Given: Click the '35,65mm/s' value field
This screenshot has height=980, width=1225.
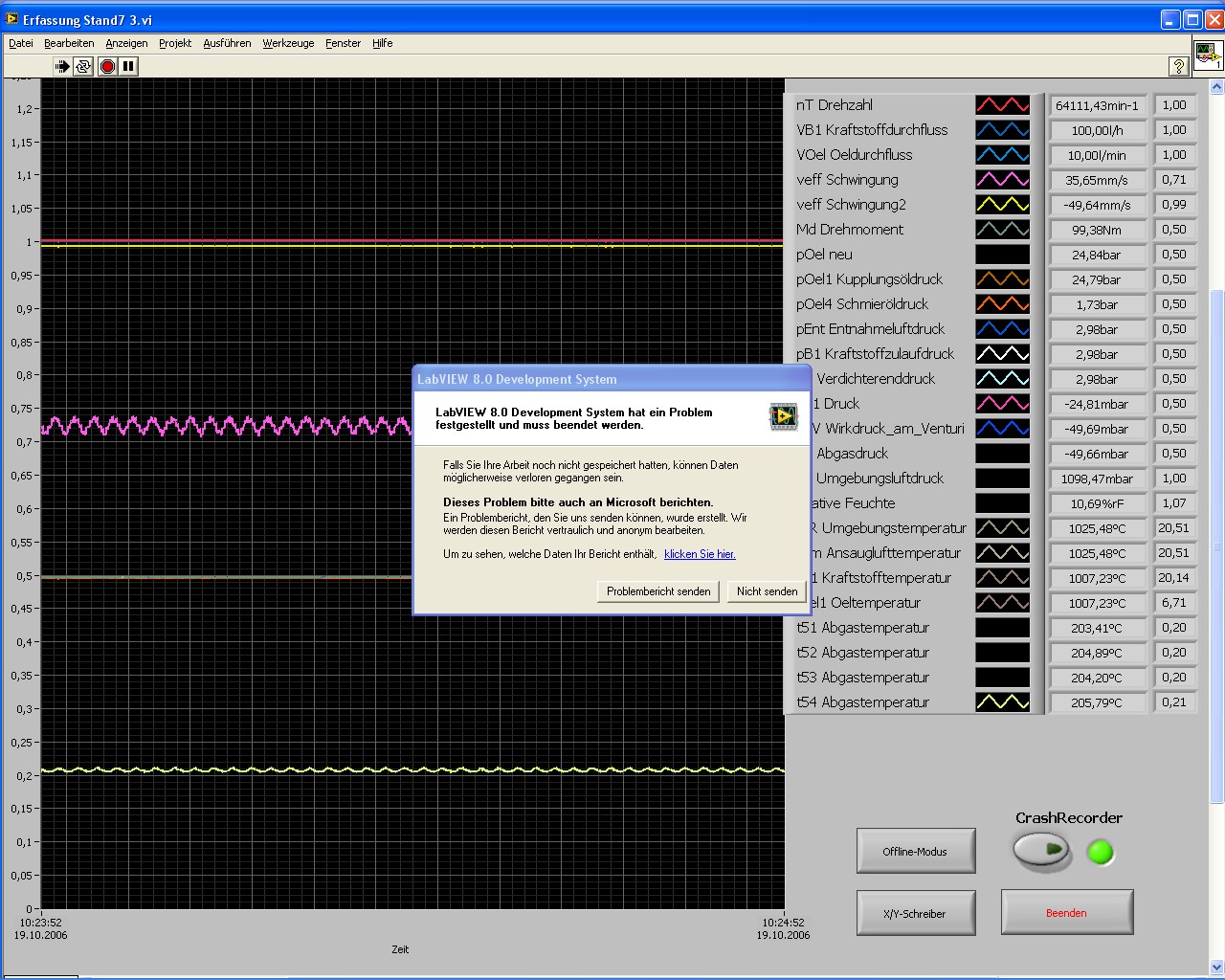Looking at the screenshot, I should pyautogui.click(x=1098, y=181).
